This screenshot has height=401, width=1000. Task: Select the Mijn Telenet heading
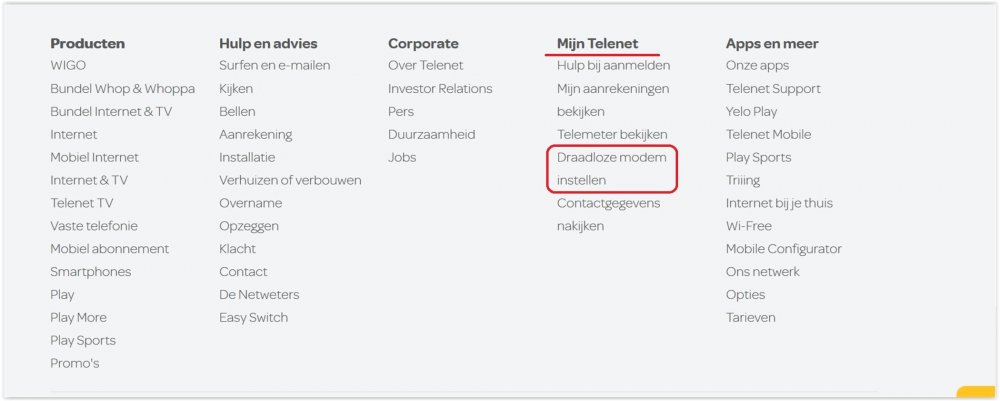(597, 44)
